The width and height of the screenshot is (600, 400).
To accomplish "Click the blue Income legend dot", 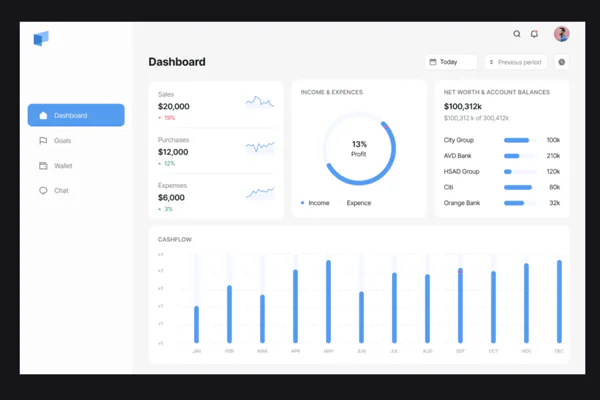I will (302, 203).
